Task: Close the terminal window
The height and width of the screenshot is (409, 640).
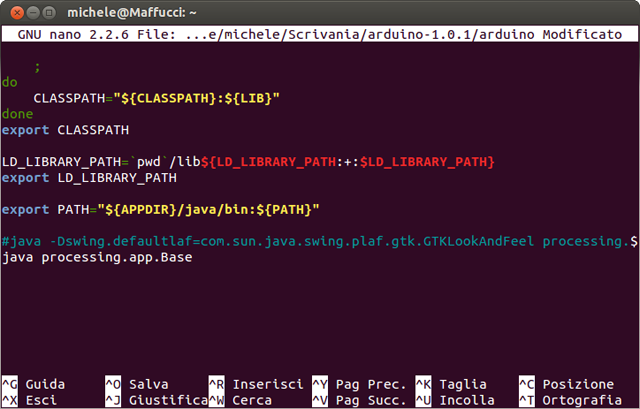Action: 14,12
